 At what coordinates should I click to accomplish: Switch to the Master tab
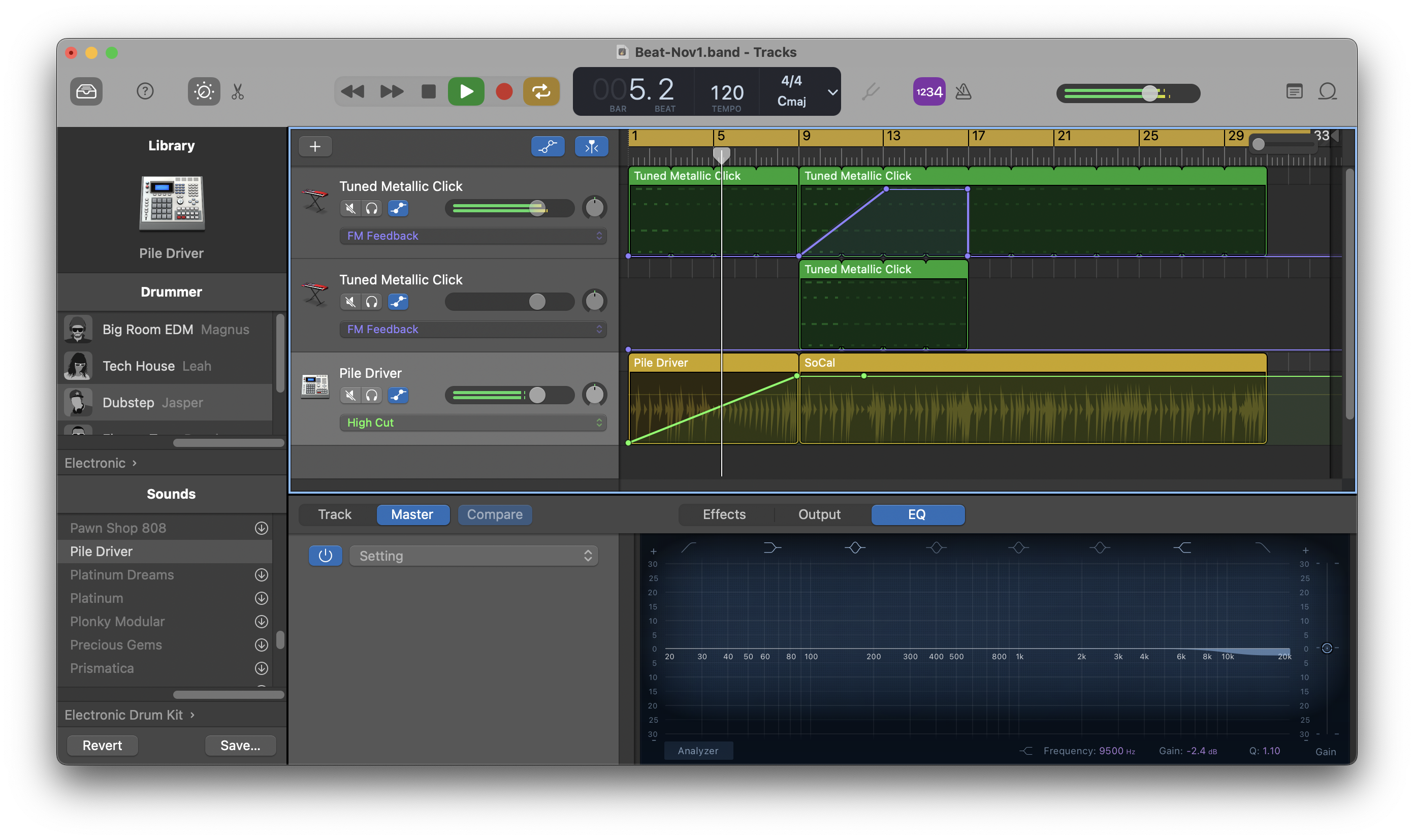(412, 514)
